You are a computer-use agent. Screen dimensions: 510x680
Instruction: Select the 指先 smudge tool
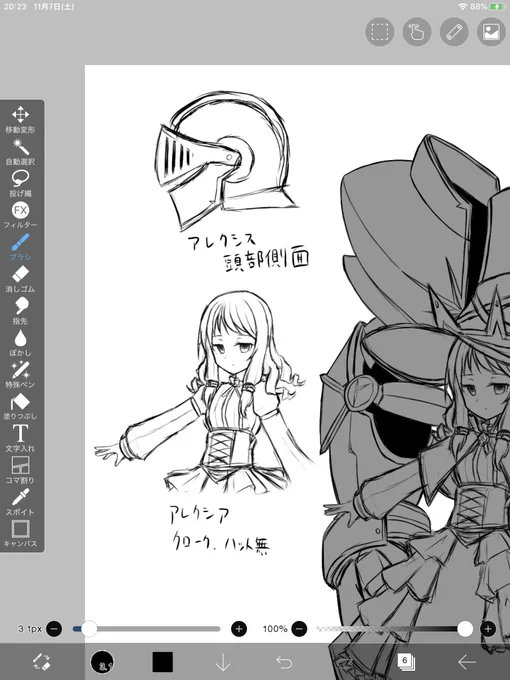click(x=20, y=311)
